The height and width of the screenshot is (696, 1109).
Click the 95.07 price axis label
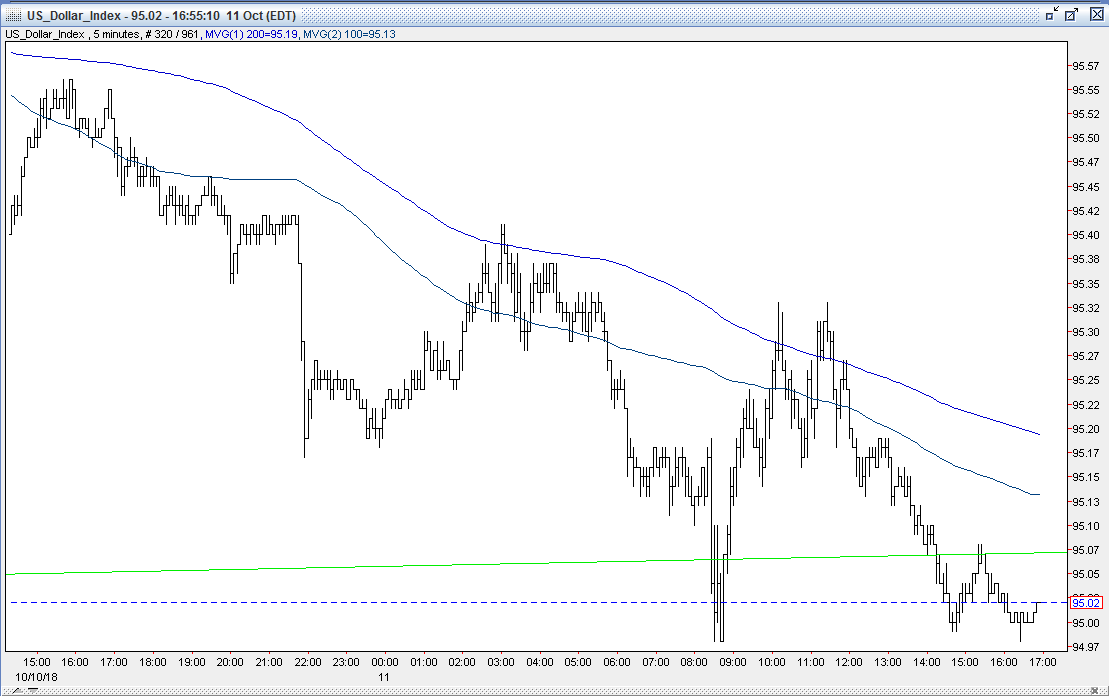point(1086,550)
